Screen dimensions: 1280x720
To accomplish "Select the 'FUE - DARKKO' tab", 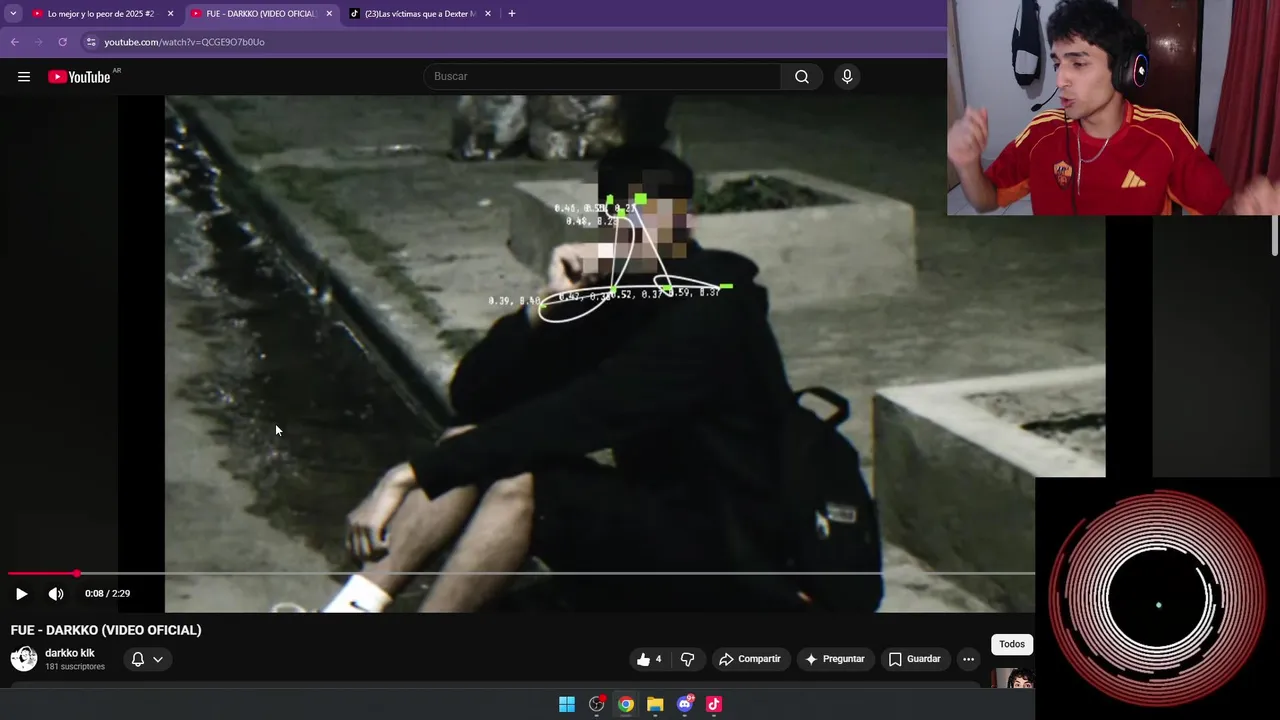I will click(x=260, y=14).
